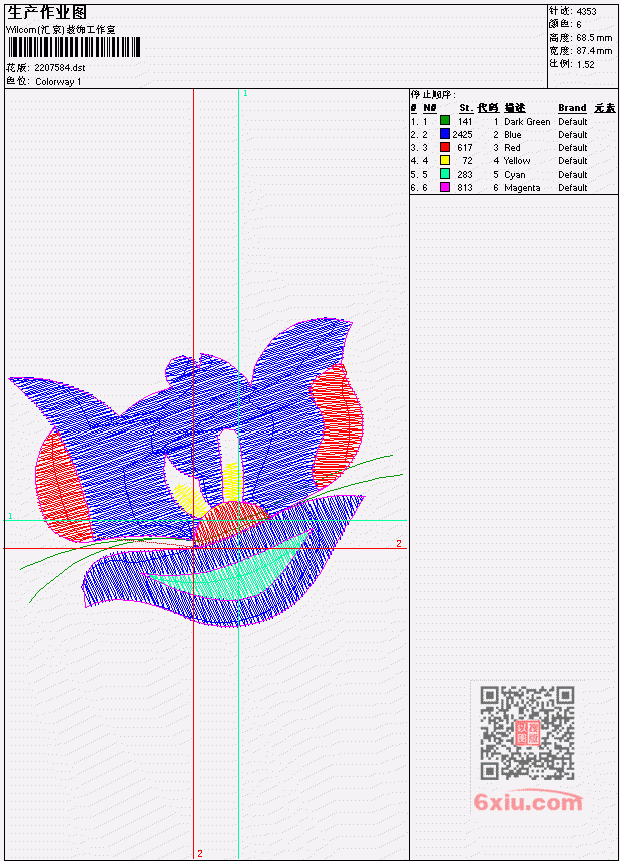Click stitch count '2425'
Image resolution: width=620 pixels, height=861 pixels.
[x=462, y=135]
